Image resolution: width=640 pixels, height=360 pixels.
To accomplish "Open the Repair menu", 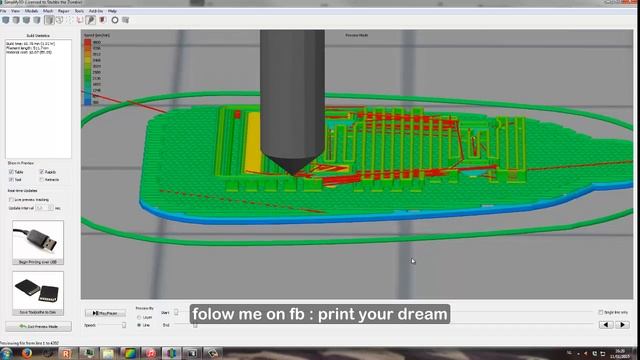I will (63, 11).
